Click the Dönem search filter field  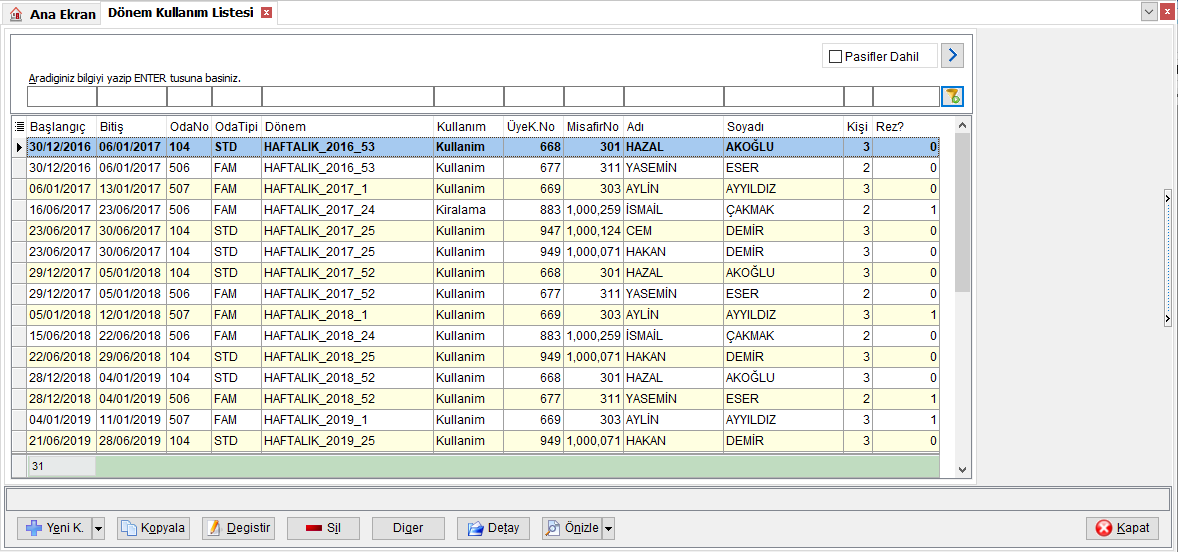tap(348, 97)
